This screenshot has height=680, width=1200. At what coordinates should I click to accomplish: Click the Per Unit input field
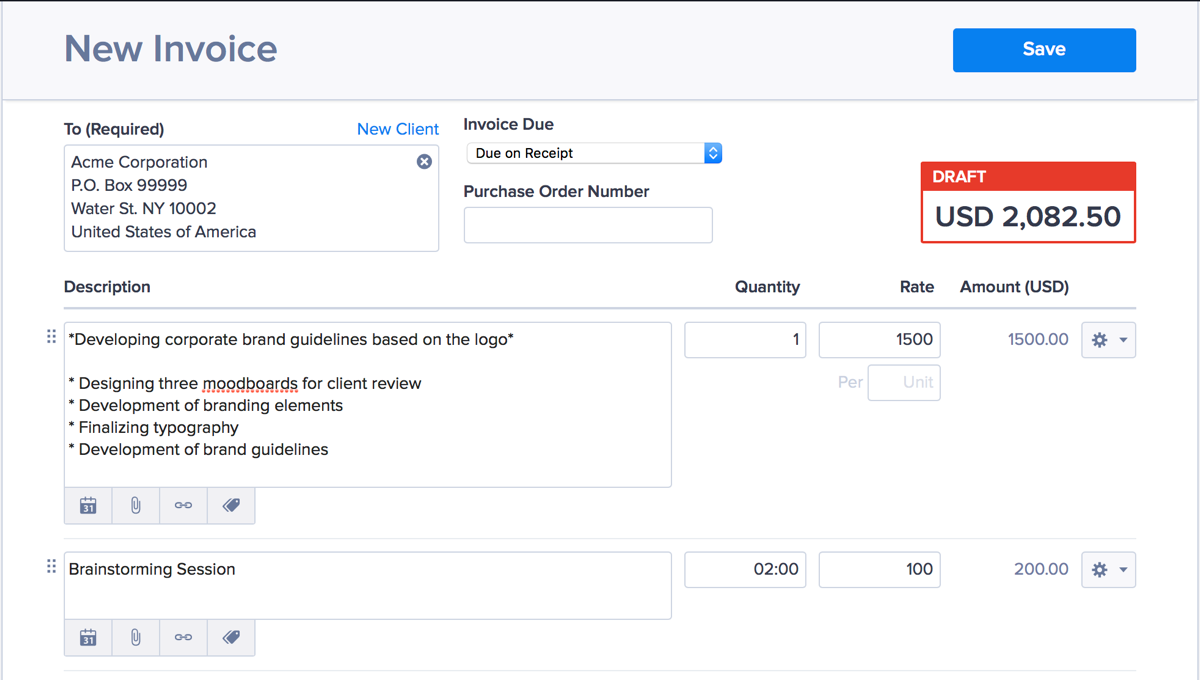point(904,382)
